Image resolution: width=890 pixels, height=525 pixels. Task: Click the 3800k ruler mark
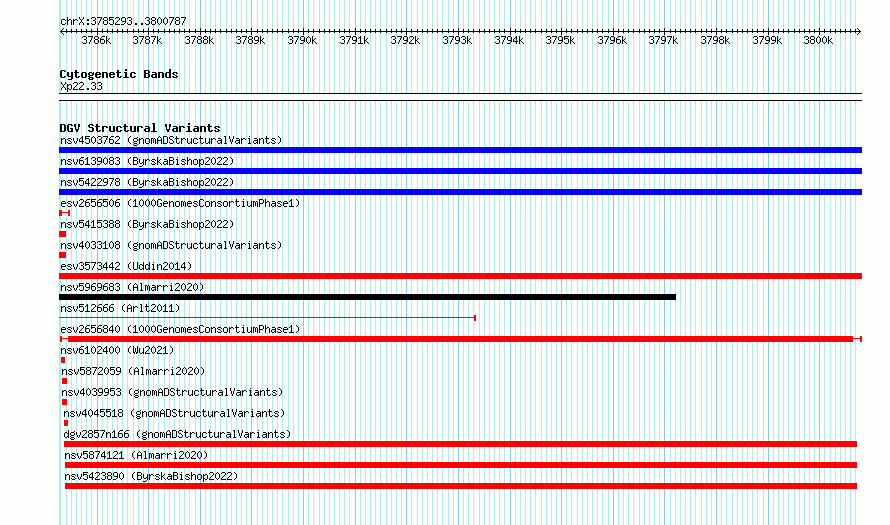(x=818, y=40)
